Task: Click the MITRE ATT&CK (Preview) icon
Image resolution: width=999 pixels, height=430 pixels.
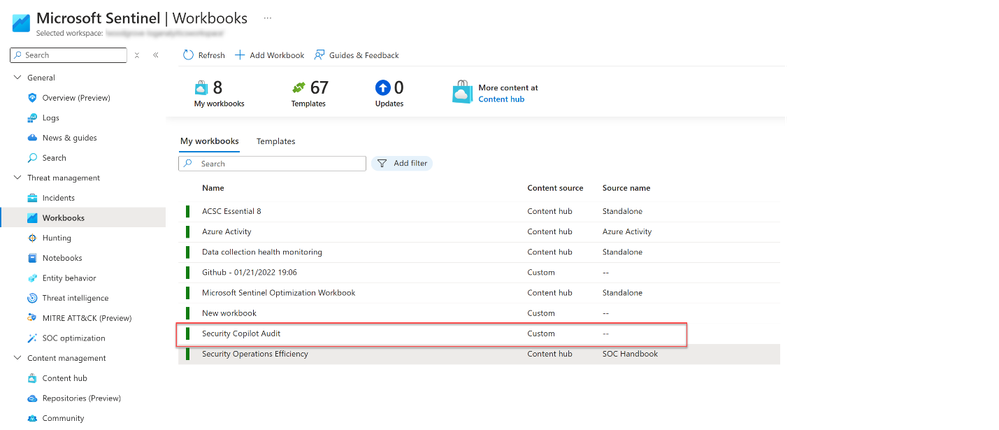Action: pyautogui.click(x=32, y=318)
